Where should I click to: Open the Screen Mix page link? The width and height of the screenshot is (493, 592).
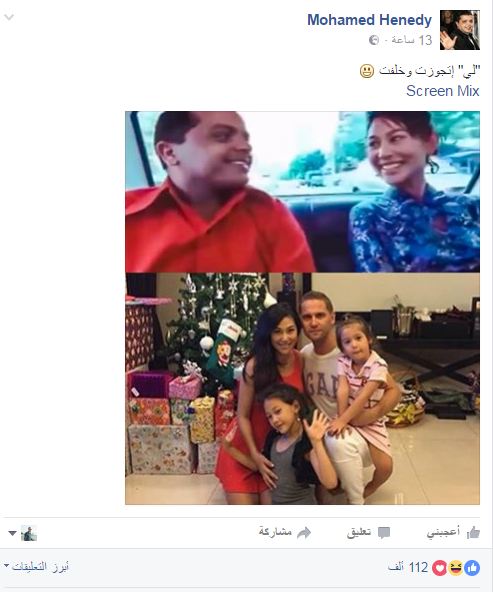pyautogui.click(x=442, y=91)
